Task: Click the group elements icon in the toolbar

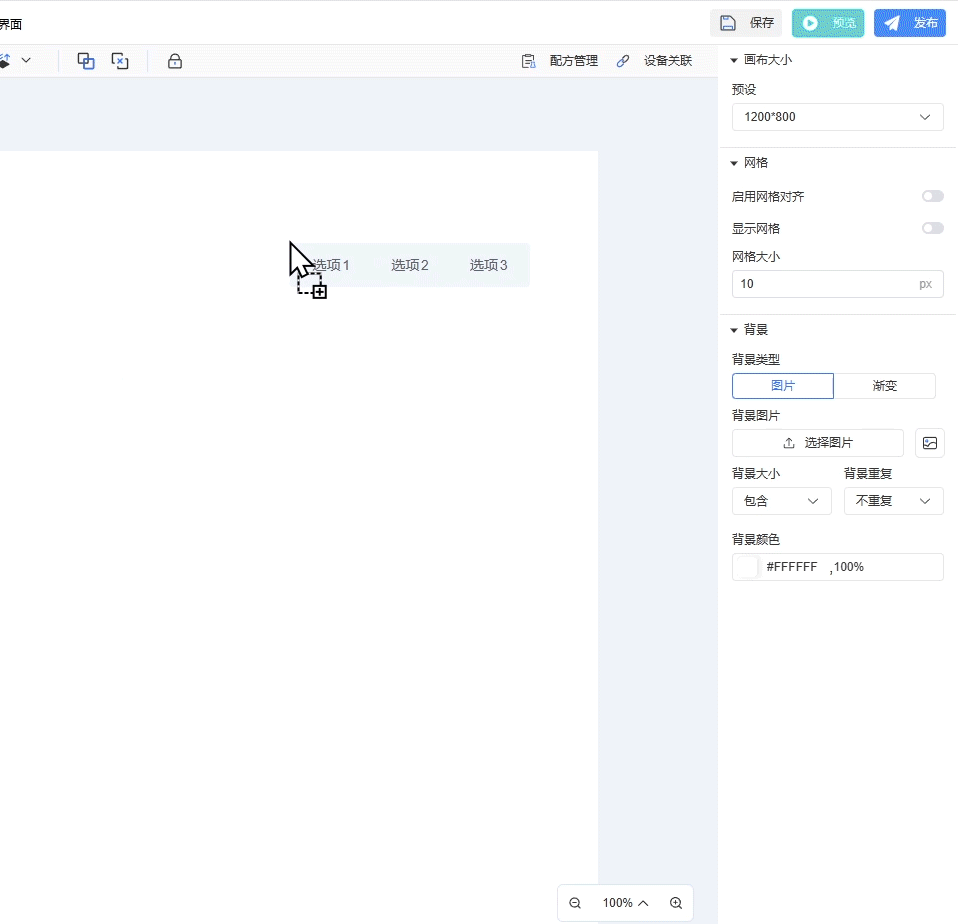Action: tap(86, 61)
